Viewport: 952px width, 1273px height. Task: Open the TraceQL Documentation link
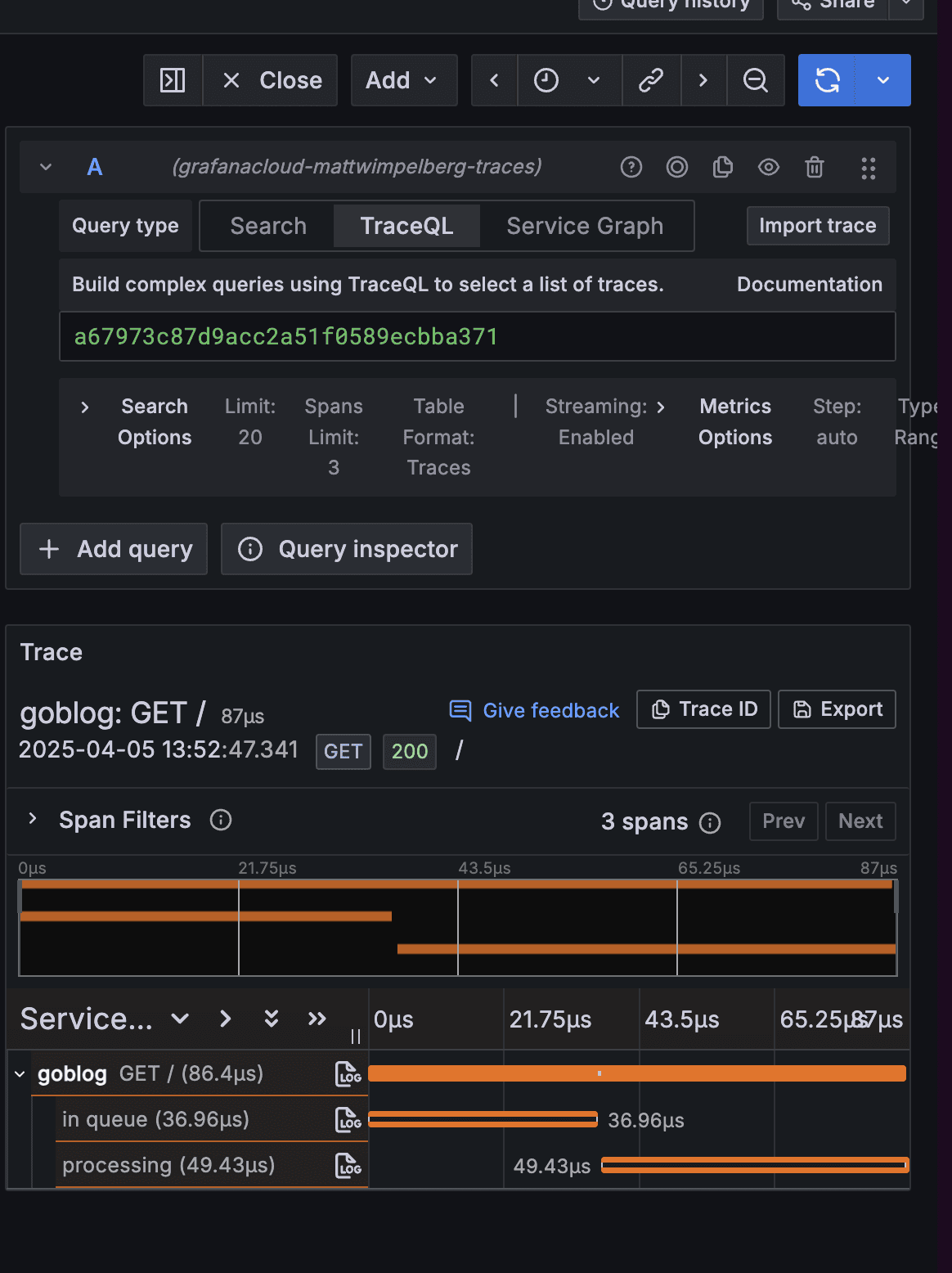click(x=809, y=284)
